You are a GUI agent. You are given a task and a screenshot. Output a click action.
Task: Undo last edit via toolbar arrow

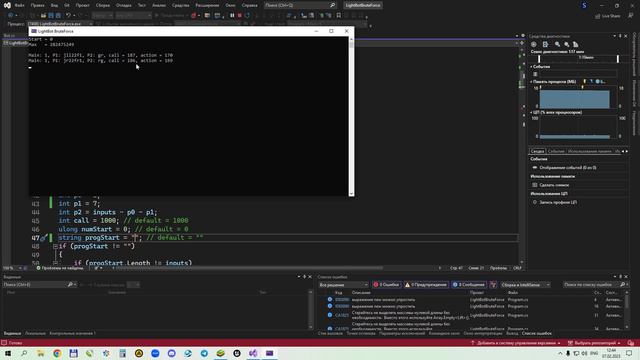68,16
